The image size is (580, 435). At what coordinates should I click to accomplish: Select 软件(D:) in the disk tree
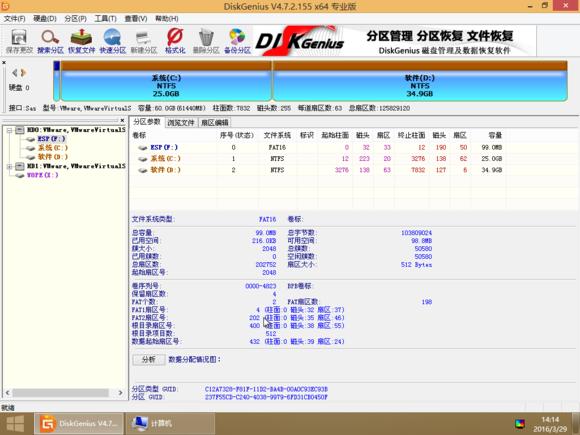[53, 157]
